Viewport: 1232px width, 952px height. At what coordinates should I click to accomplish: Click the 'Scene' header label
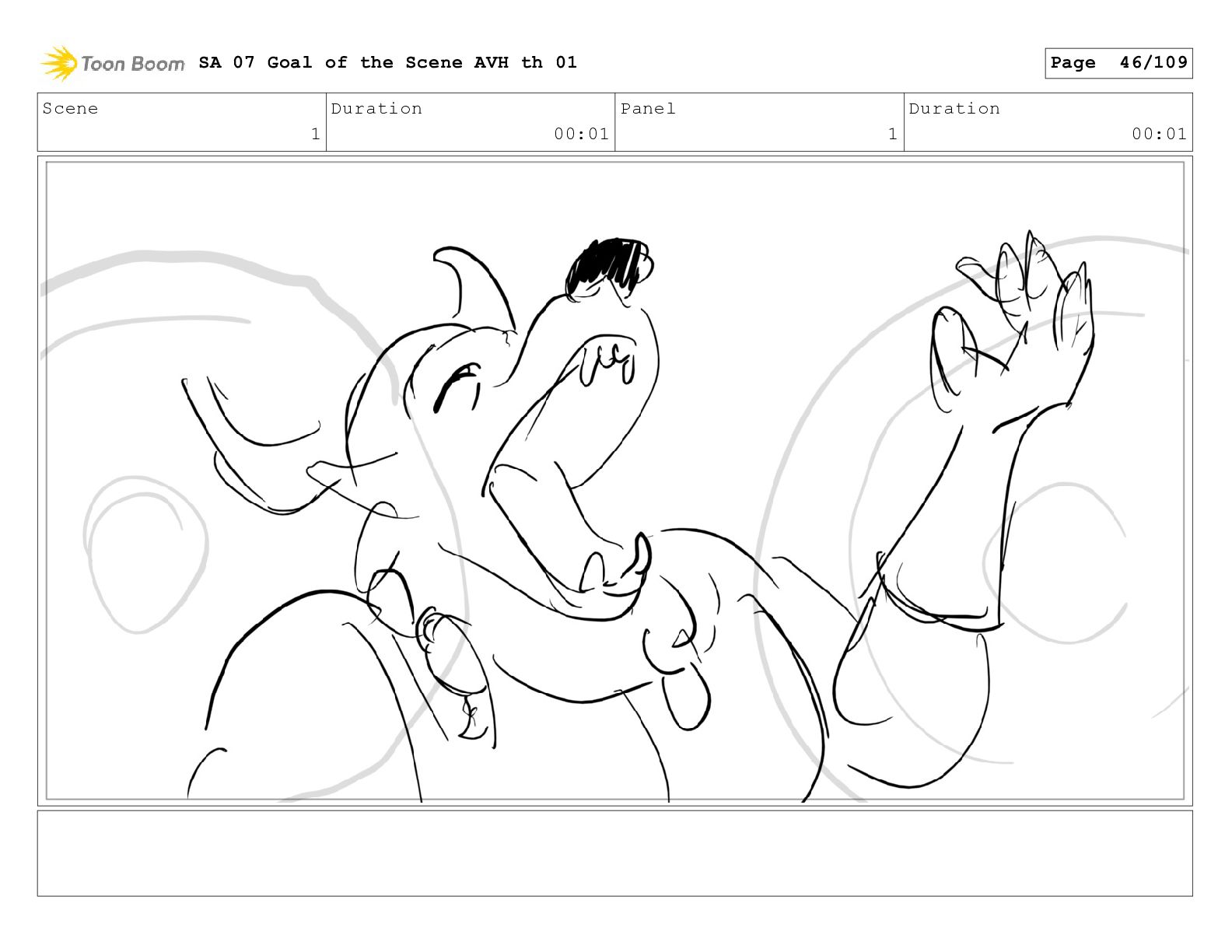(x=70, y=108)
